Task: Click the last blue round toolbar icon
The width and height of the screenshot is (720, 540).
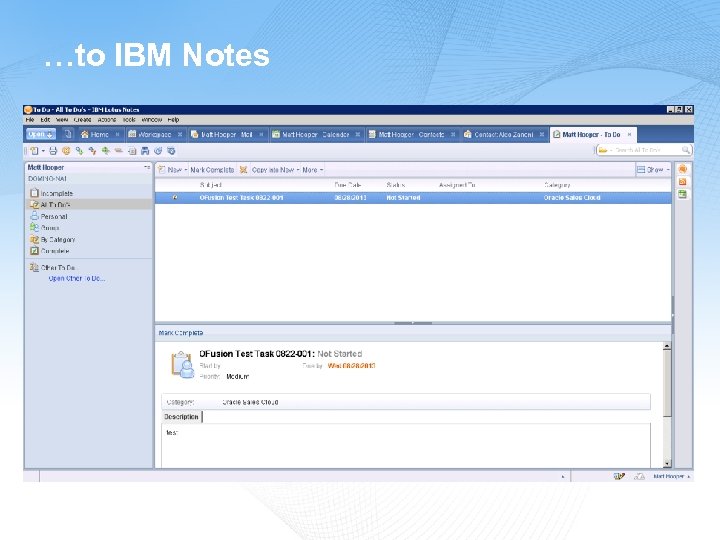Action: [x=171, y=151]
